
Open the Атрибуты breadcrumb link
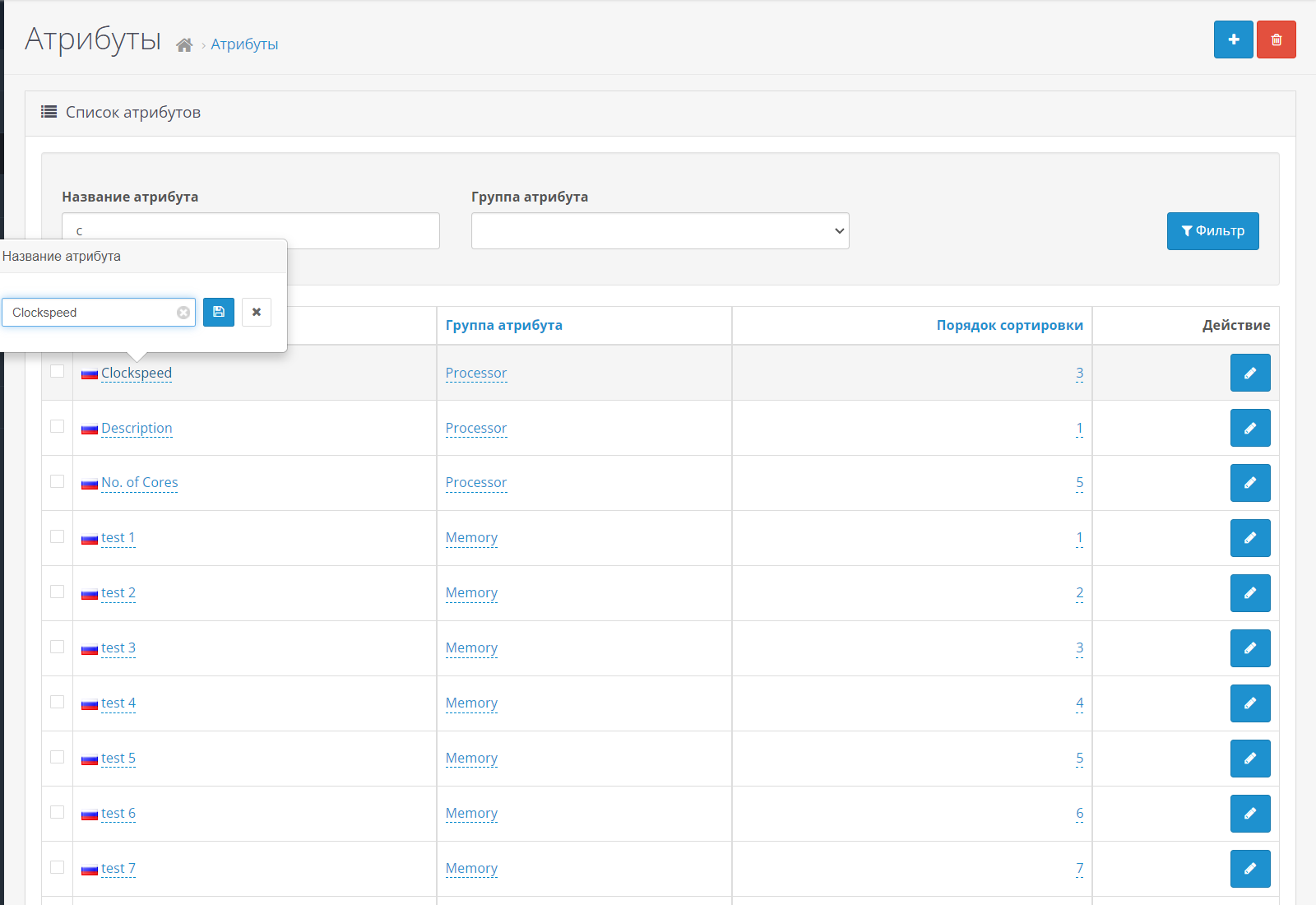click(x=244, y=44)
